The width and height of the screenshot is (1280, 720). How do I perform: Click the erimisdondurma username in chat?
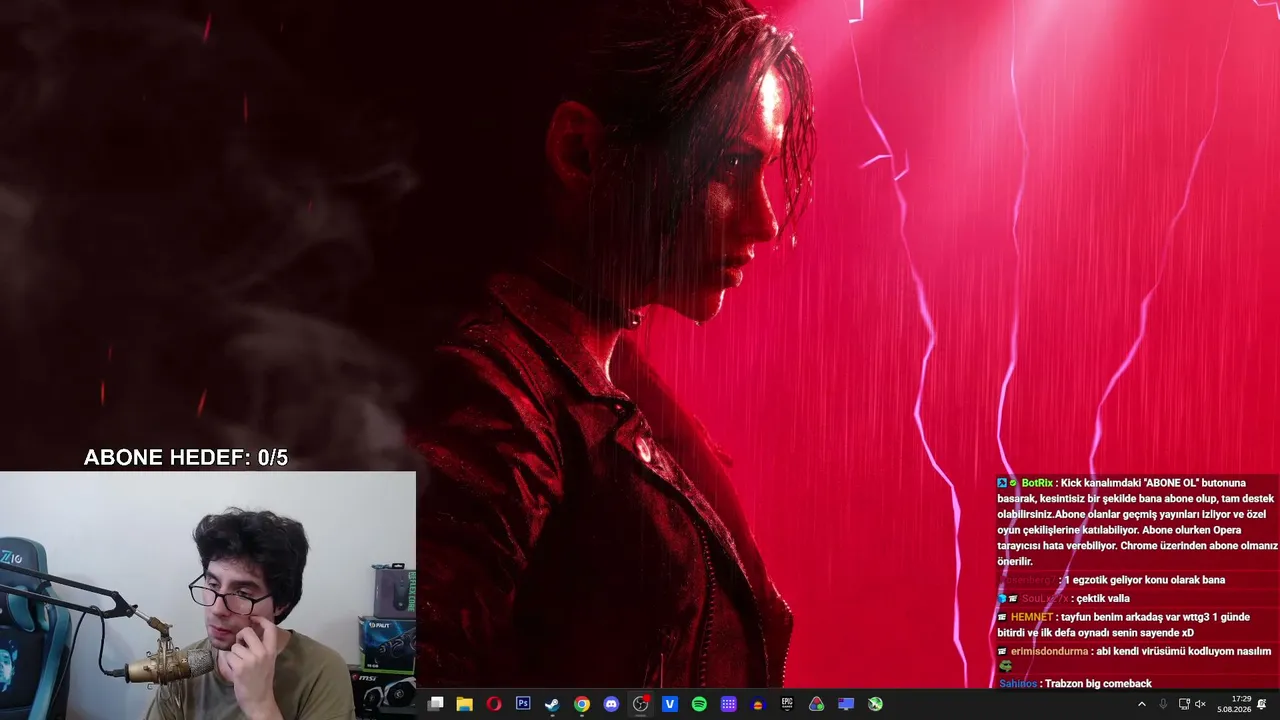click(1049, 651)
